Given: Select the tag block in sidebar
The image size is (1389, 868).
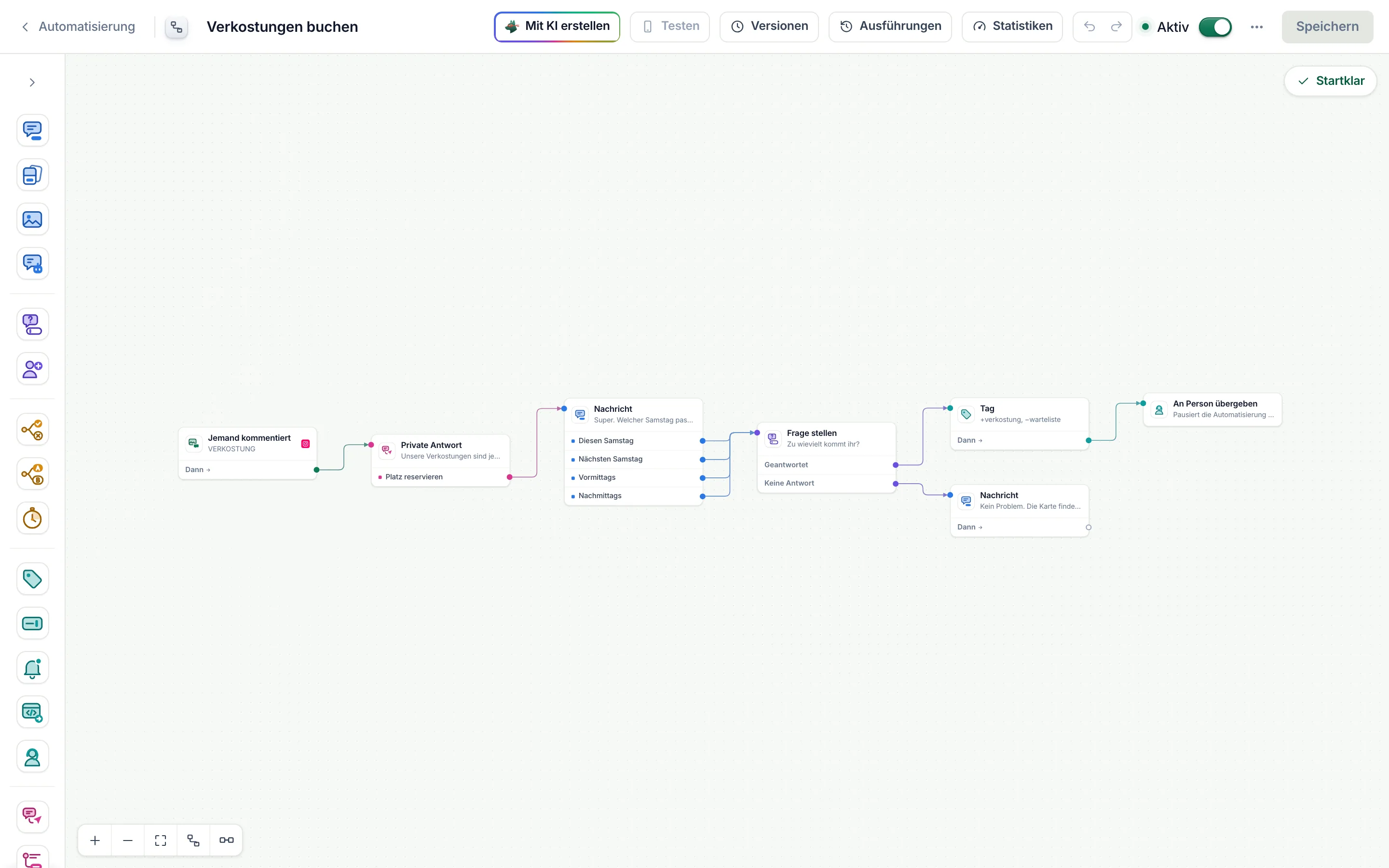Looking at the screenshot, I should point(32,579).
